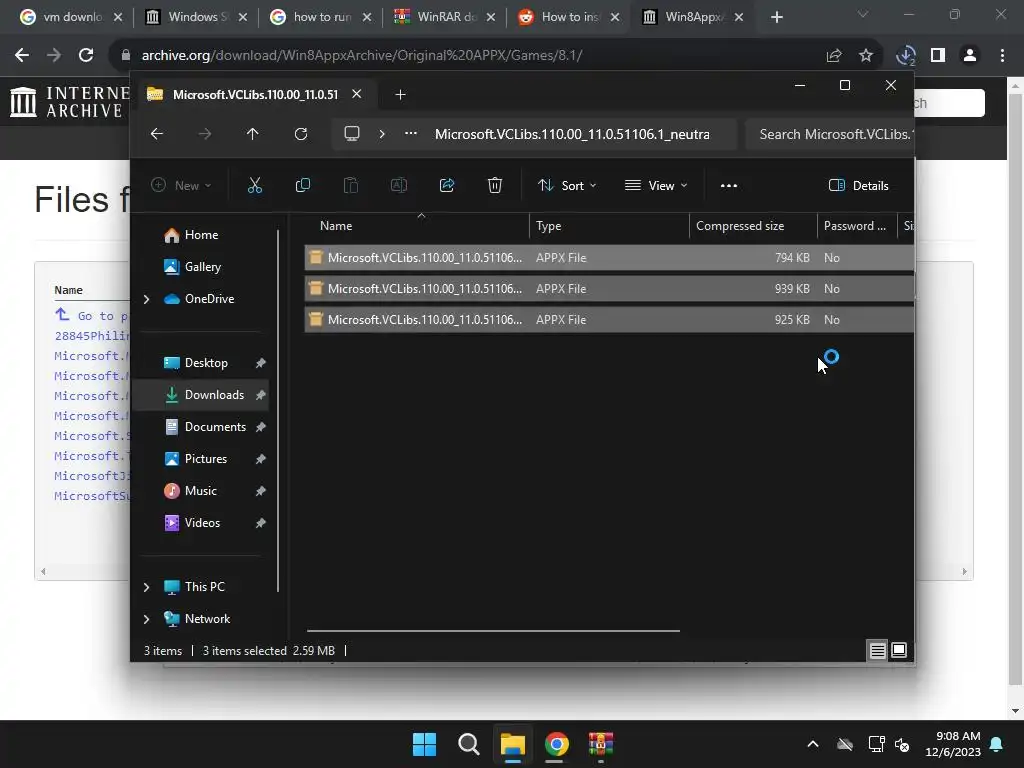Expand Network in navigation pane
1024x768 pixels.
(x=146, y=619)
